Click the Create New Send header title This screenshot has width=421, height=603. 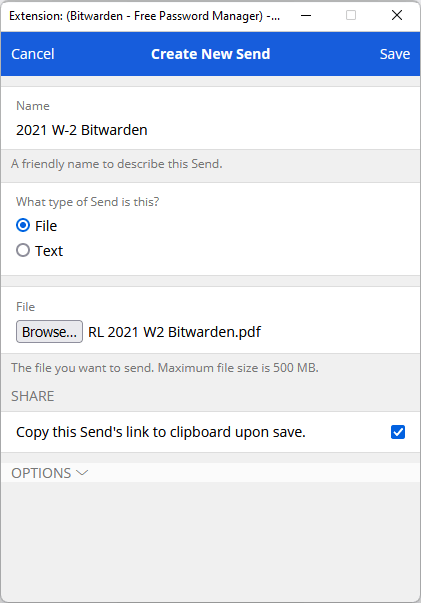point(211,54)
